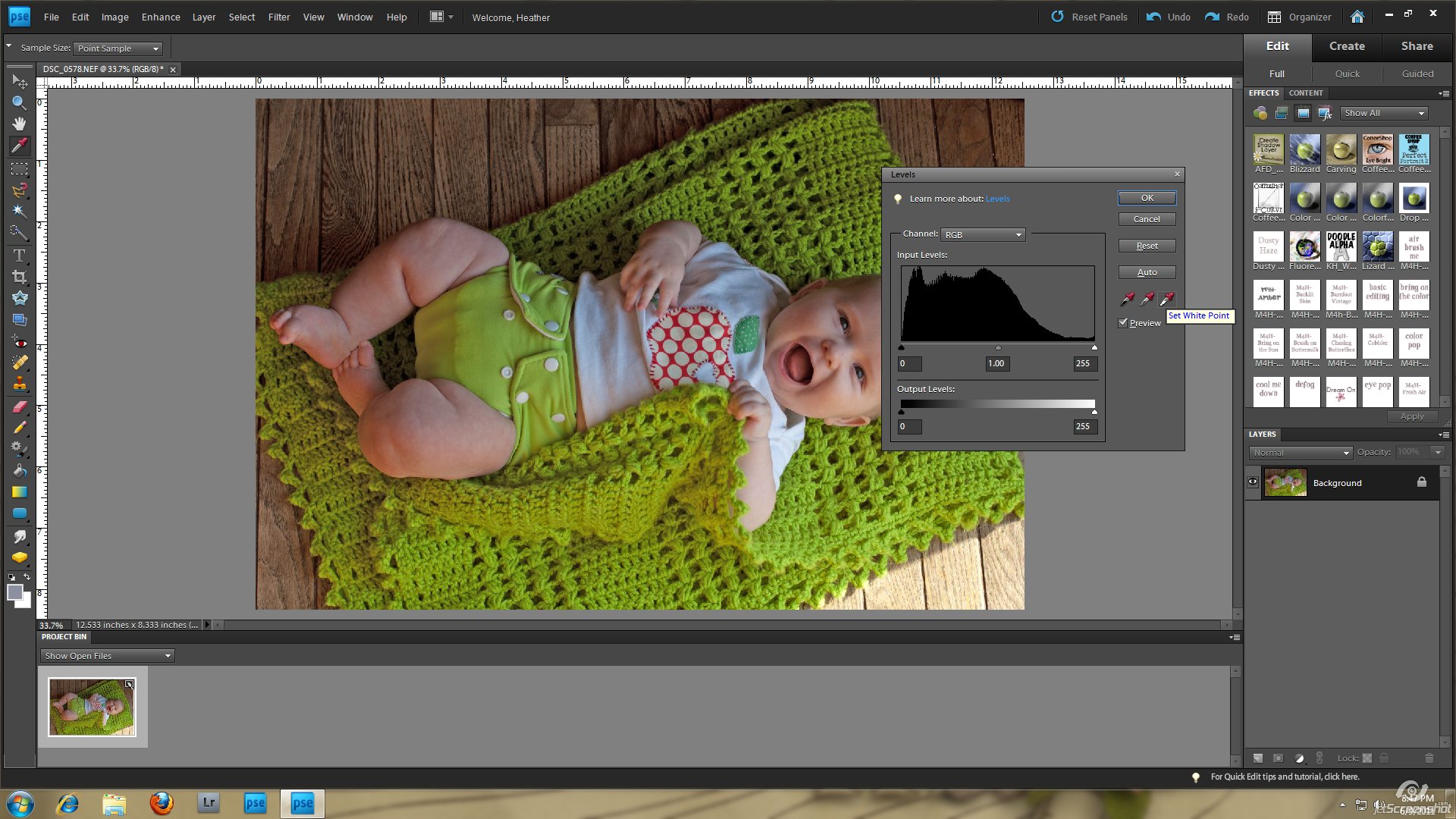Click the lock icon on Background layer
1456x819 pixels.
coord(1422,482)
